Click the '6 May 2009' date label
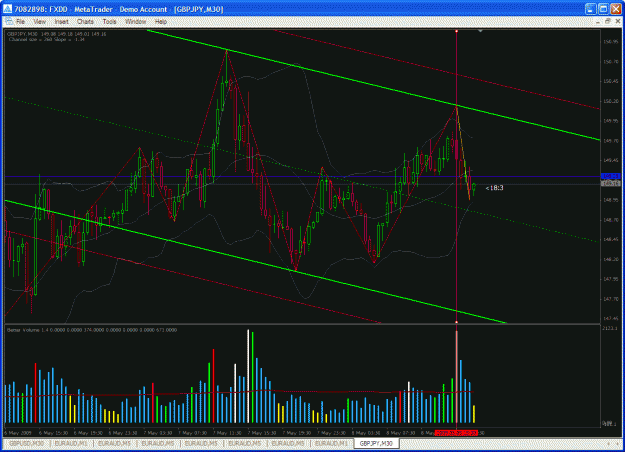The image size is (625, 452). point(18,433)
